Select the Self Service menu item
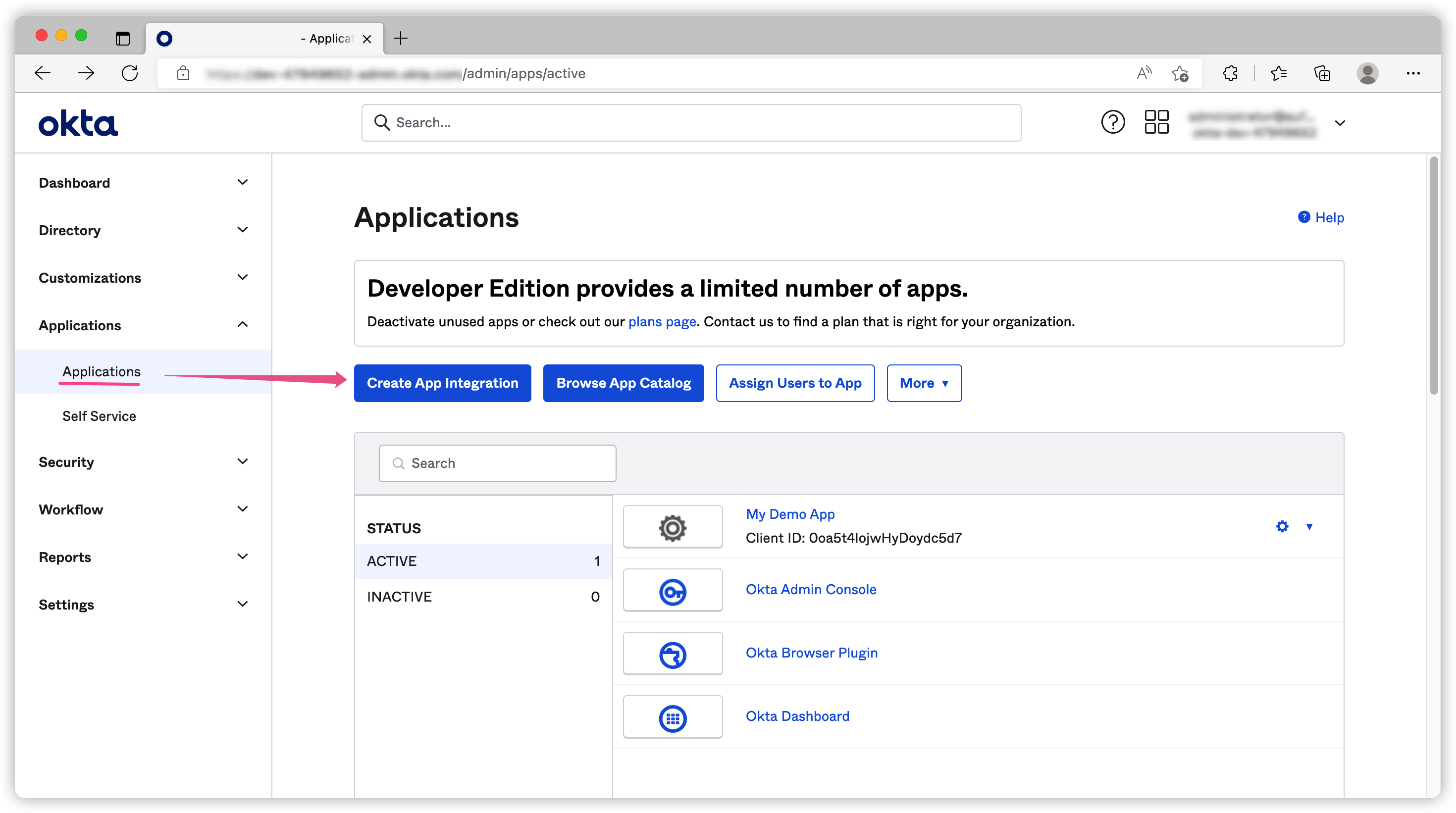Screen dimensions: 1456x813 tap(99, 416)
